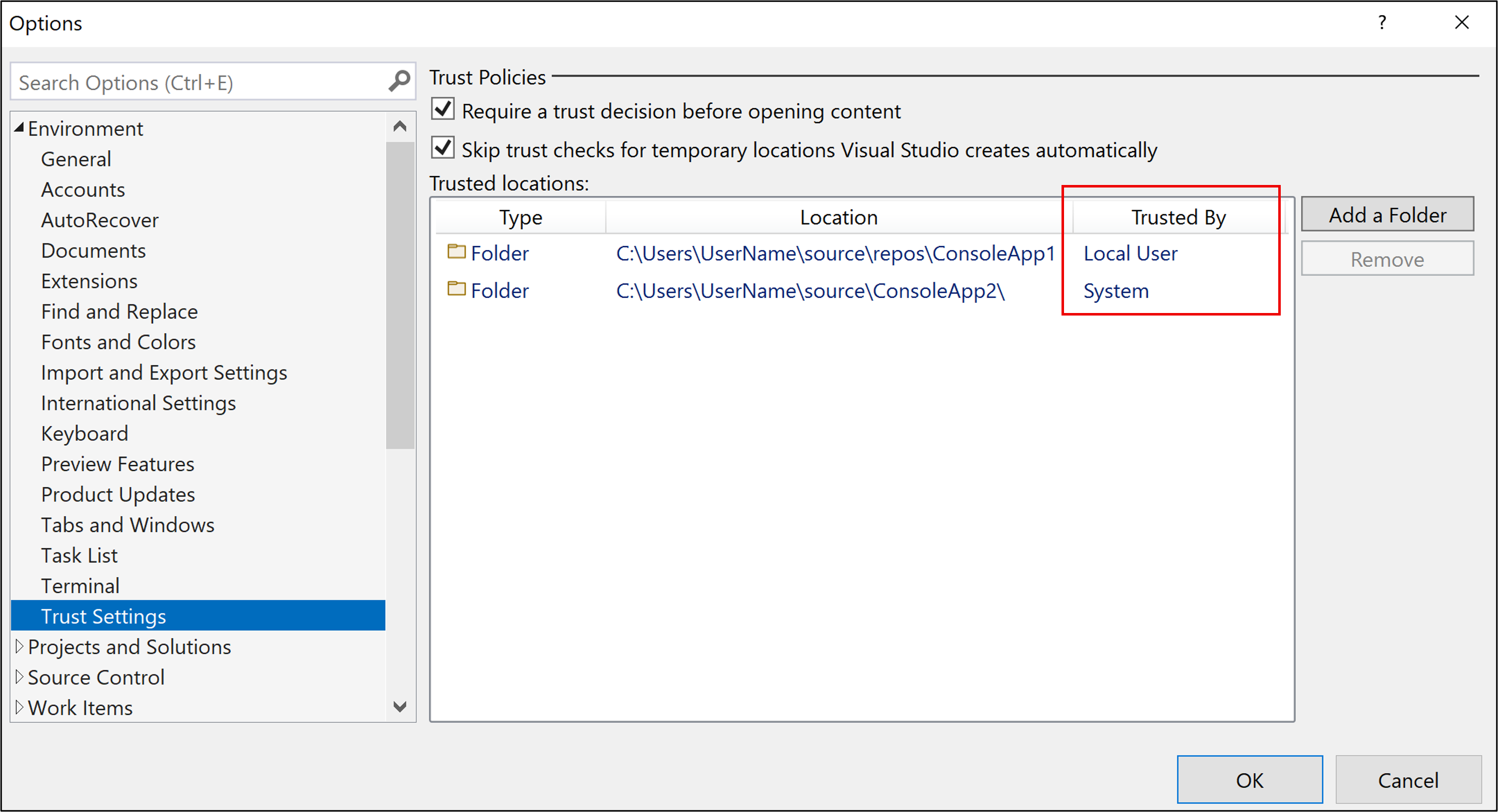Click the Trust Settings folder icon

(456, 254)
